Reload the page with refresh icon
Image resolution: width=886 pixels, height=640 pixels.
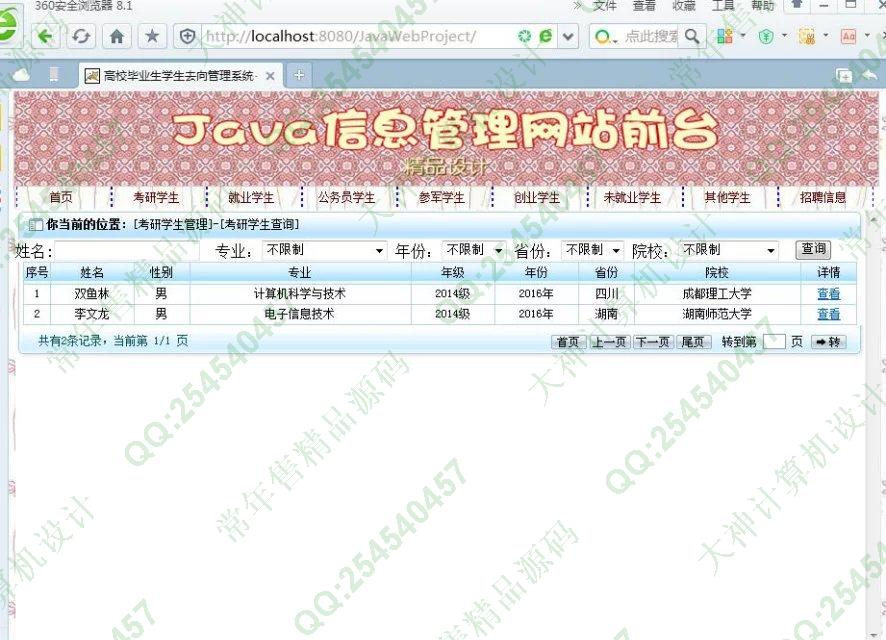81,37
